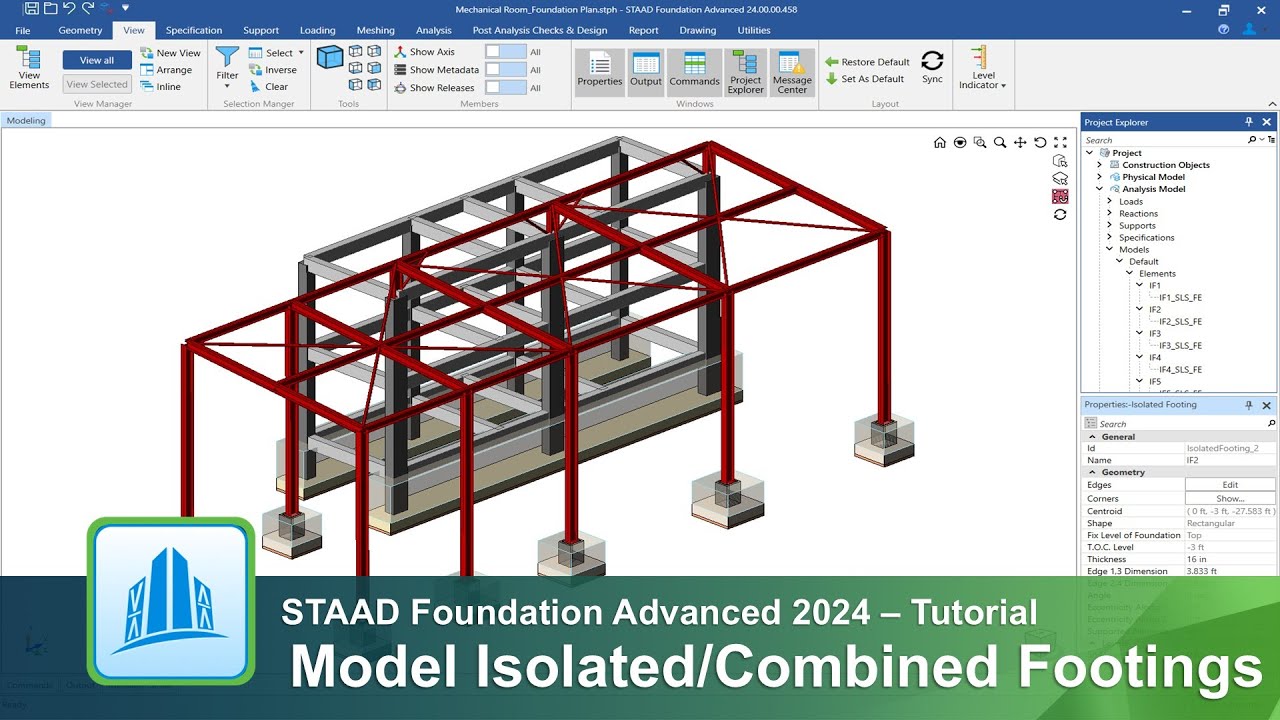This screenshot has height=720, width=1280.
Task: Pin the Project Explorer panel
Action: pos(1249,122)
